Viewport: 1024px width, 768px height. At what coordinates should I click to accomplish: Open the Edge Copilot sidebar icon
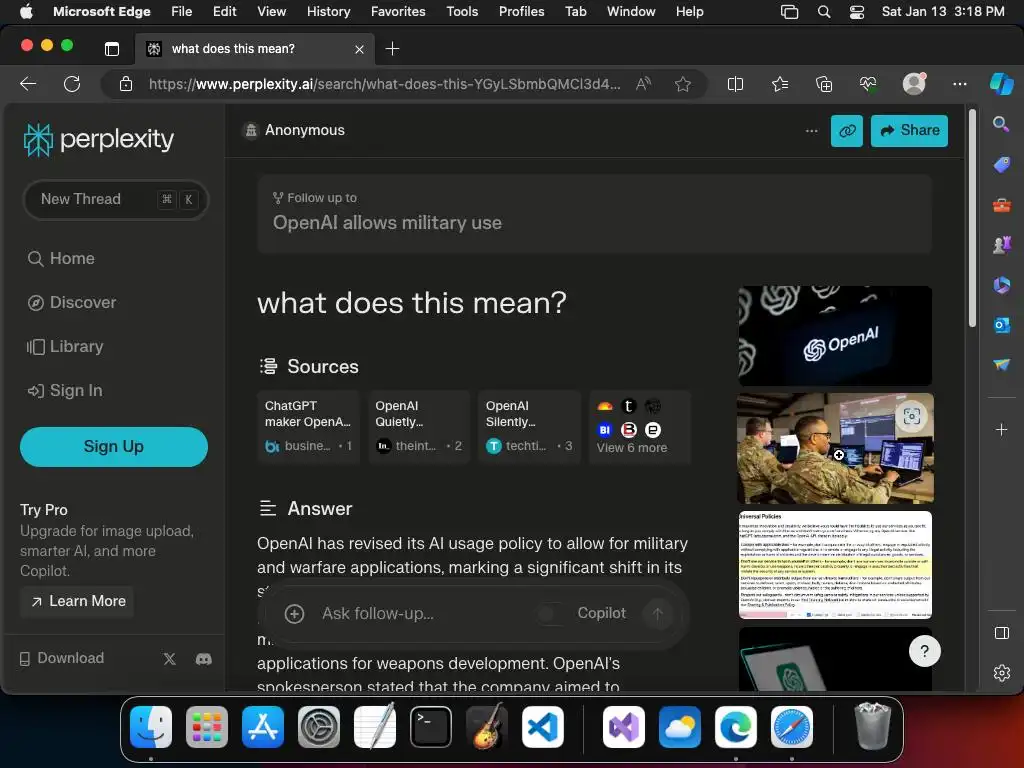(x=1001, y=84)
